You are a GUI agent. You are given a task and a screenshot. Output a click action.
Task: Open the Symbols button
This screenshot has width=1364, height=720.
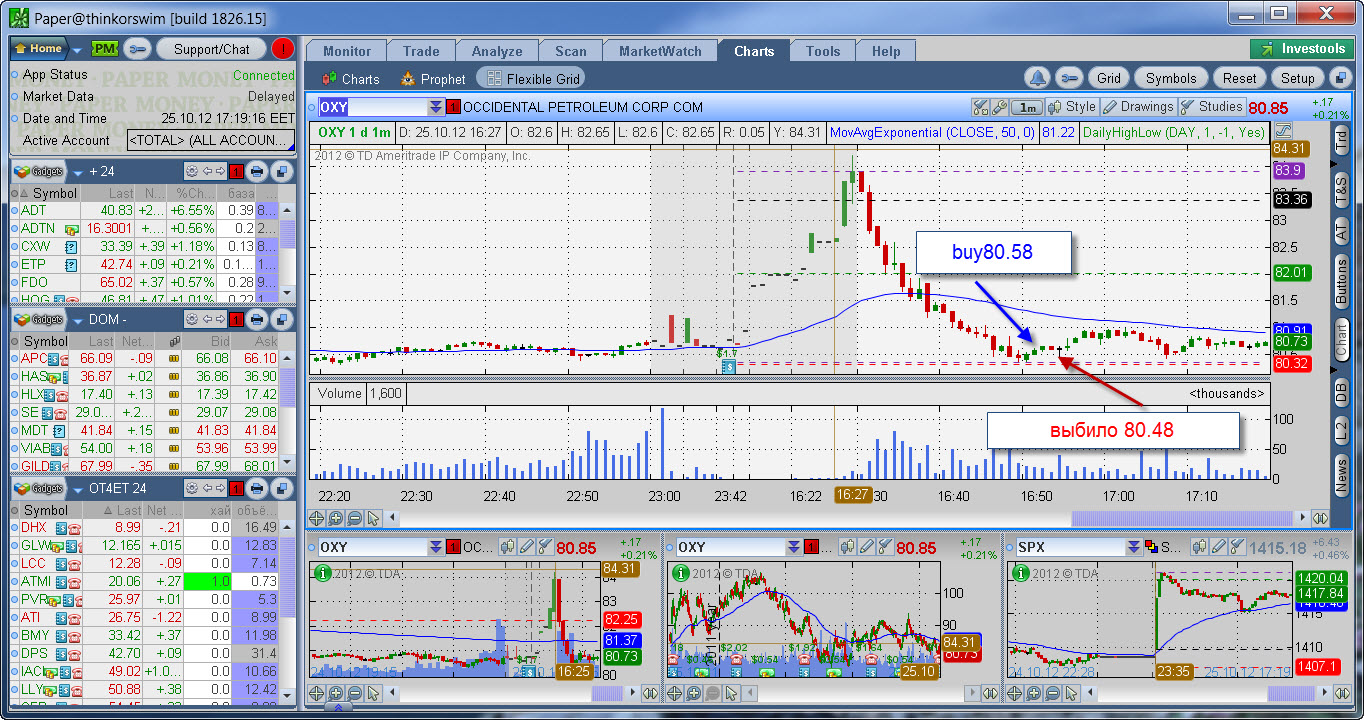coord(1171,78)
